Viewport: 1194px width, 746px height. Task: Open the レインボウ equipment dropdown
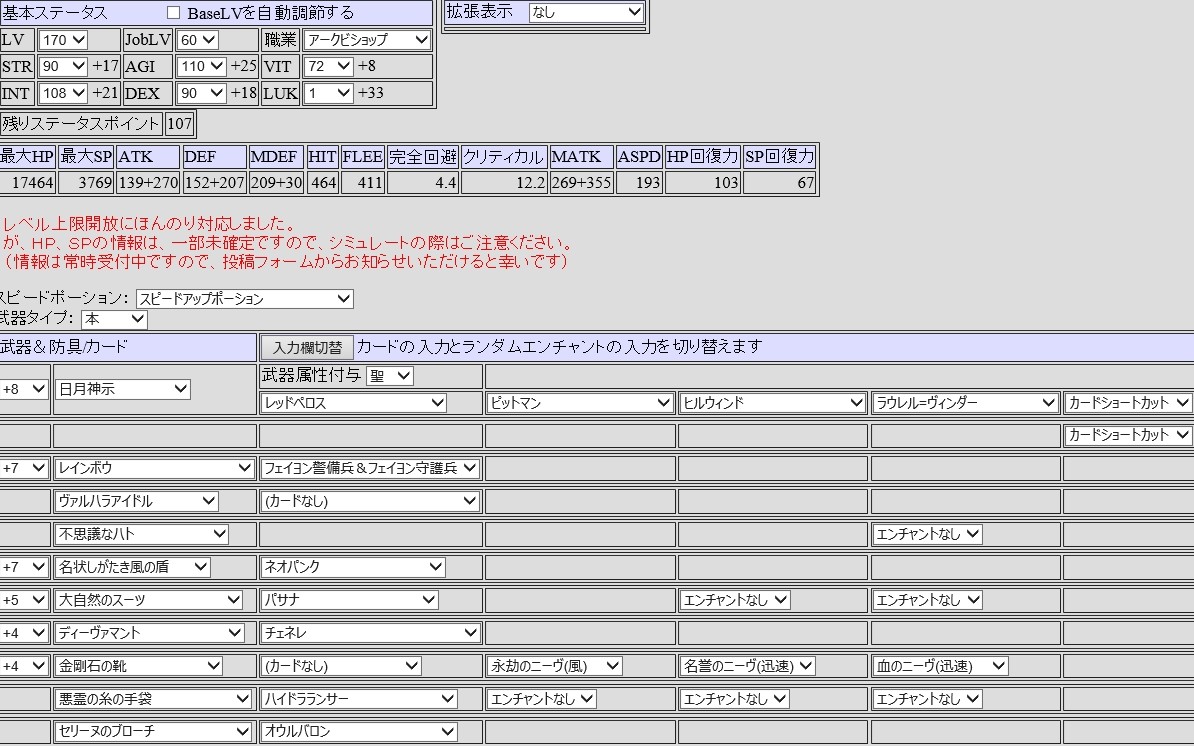[x=155, y=468]
